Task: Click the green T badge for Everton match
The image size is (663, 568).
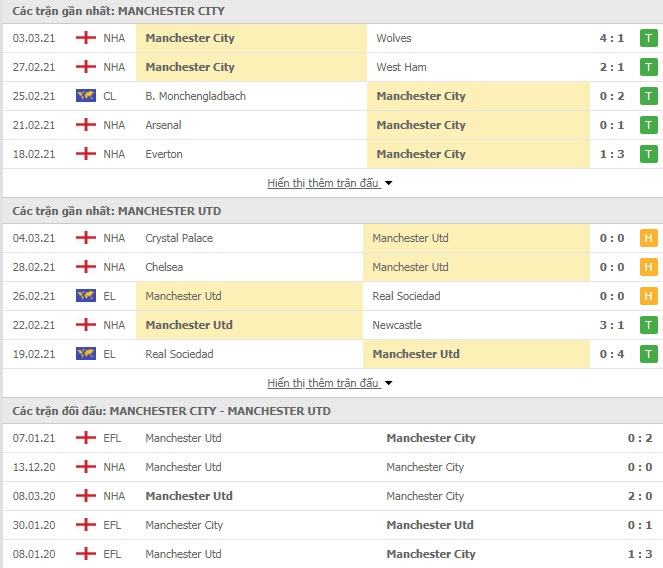Action: click(648, 154)
